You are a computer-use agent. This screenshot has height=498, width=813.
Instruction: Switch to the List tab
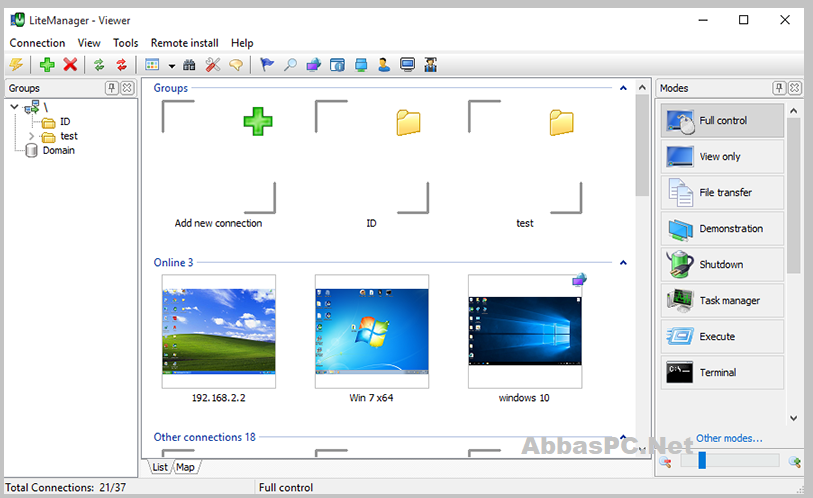[x=160, y=467]
